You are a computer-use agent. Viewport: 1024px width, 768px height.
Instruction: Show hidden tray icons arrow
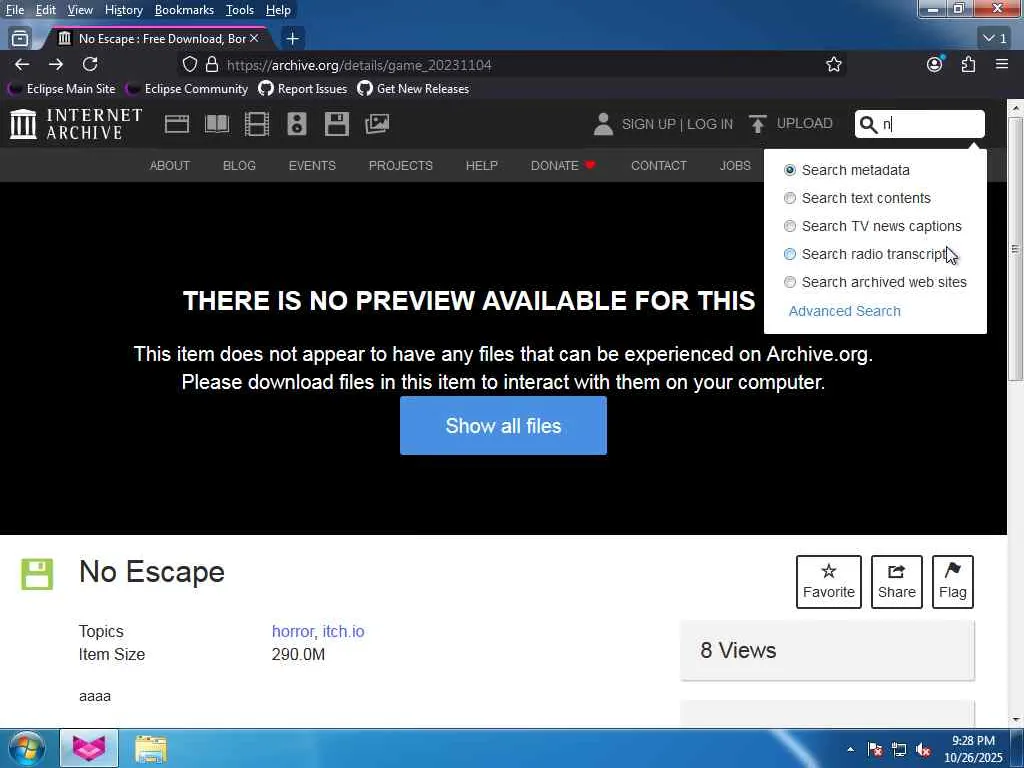coord(850,750)
